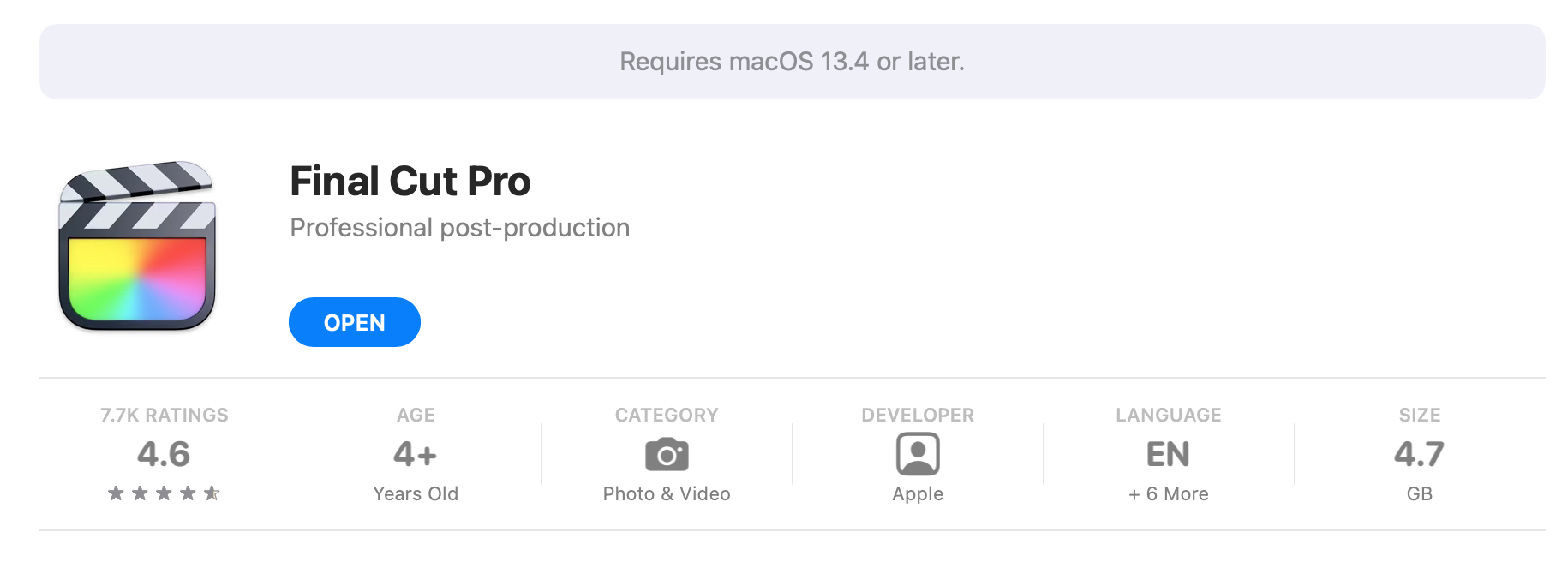Click the 4+ age rating
Viewport: 1568px width, 574px height.
tap(416, 454)
